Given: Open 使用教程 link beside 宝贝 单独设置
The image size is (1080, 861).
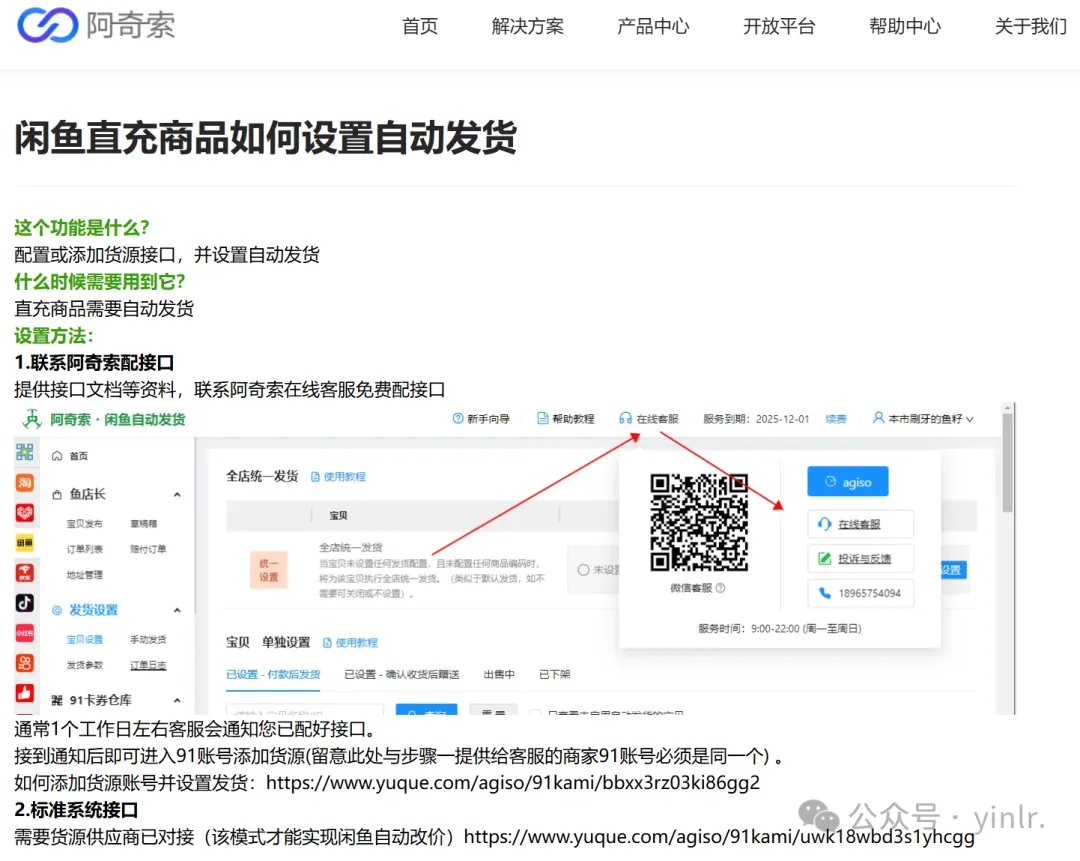Looking at the screenshot, I should click(x=351, y=643).
